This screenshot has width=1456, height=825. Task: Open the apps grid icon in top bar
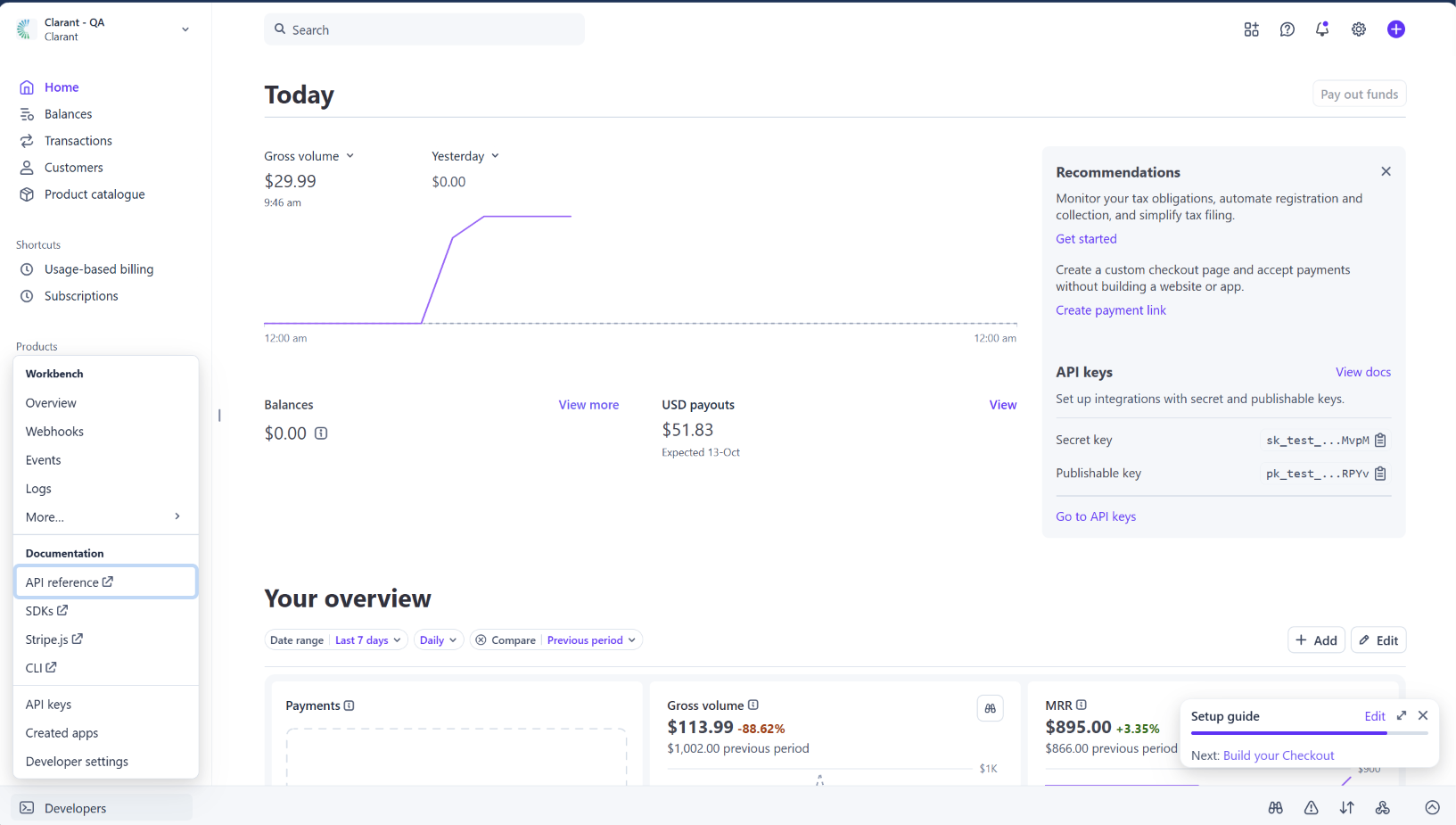1252,29
